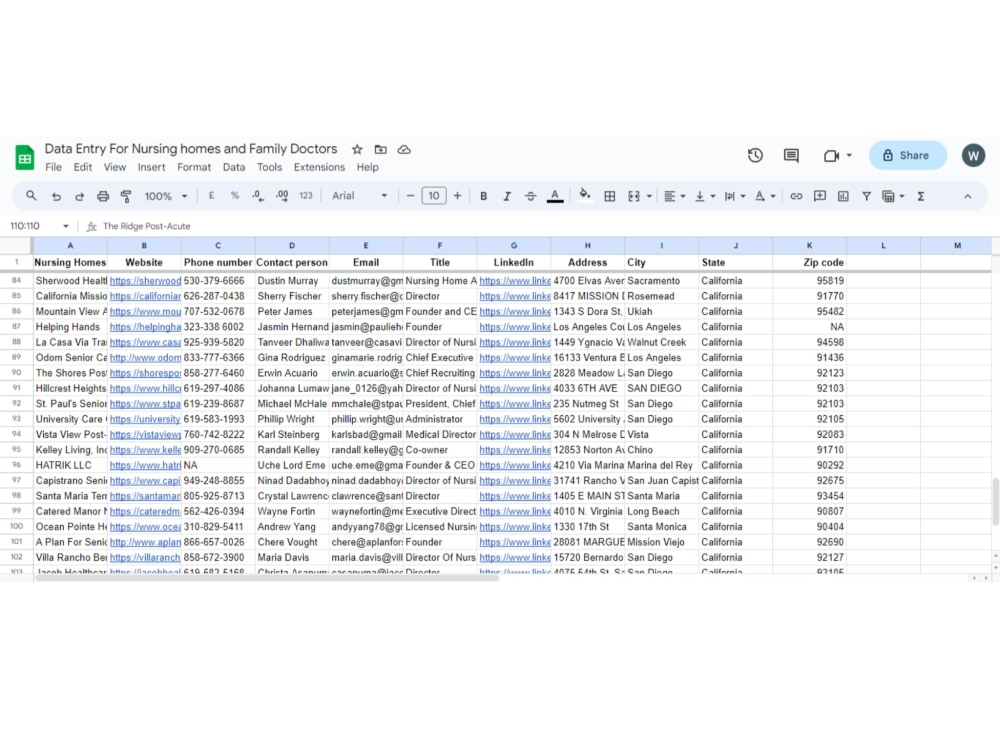This screenshot has height=750, width=1000.
Task: Open the Help menu
Action: tap(367, 167)
